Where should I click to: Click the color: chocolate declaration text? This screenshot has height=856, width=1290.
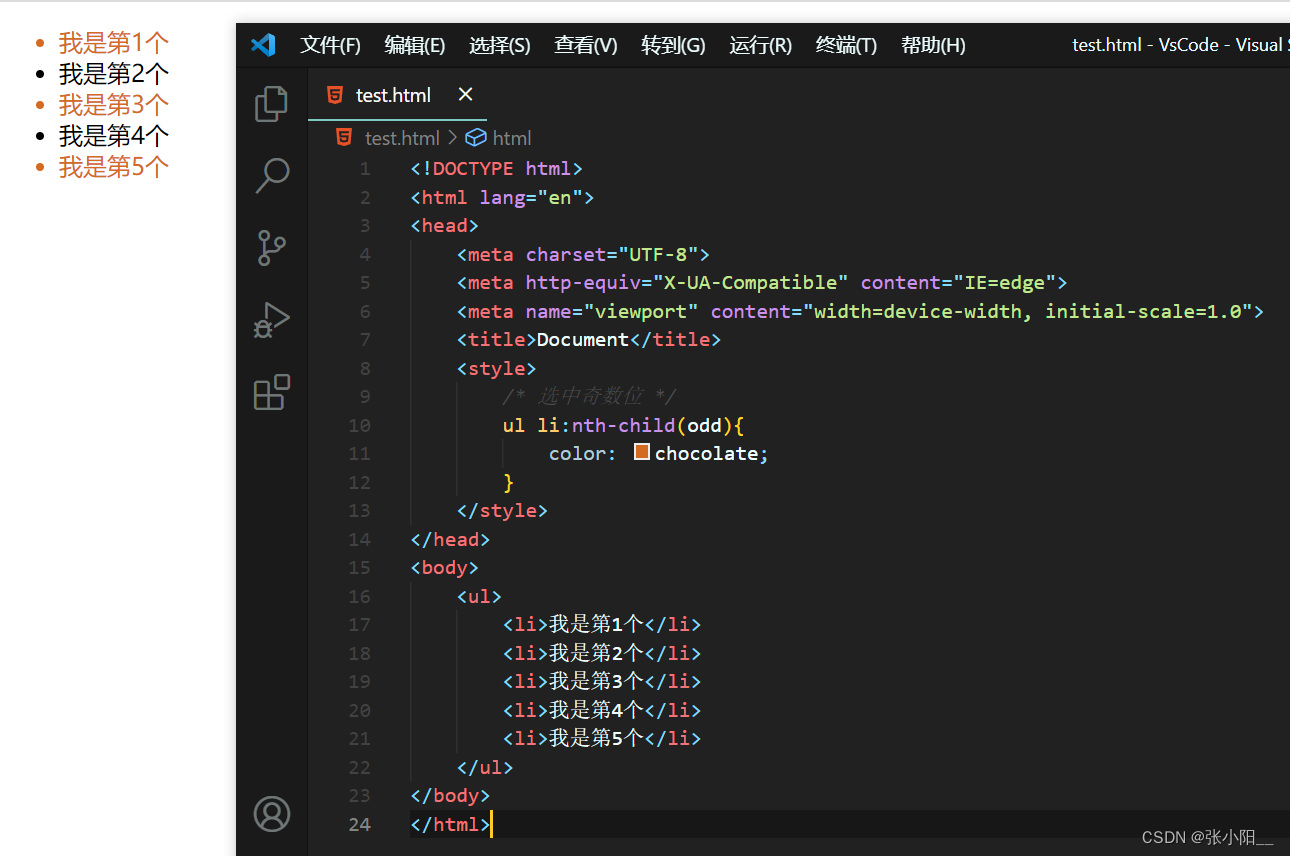pyautogui.click(x=659, y=454)
